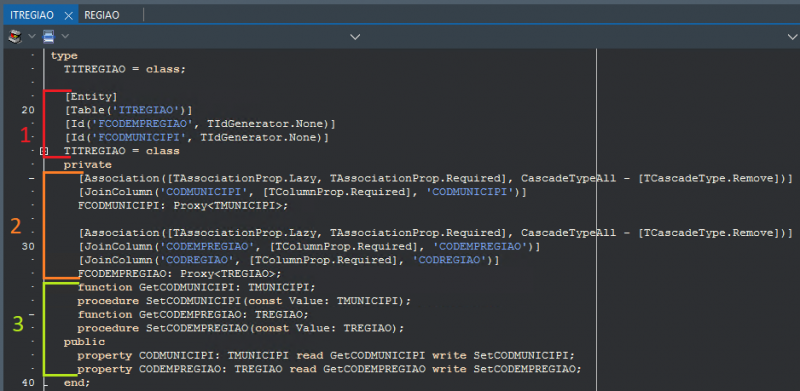This screenshot has height=391, width=800.
Task: Close the ITREGIAO tab
Action: (69, 15)
